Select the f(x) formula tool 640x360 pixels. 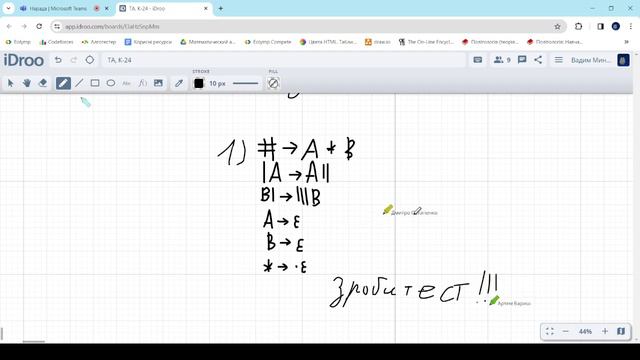(x=142, y=83)
